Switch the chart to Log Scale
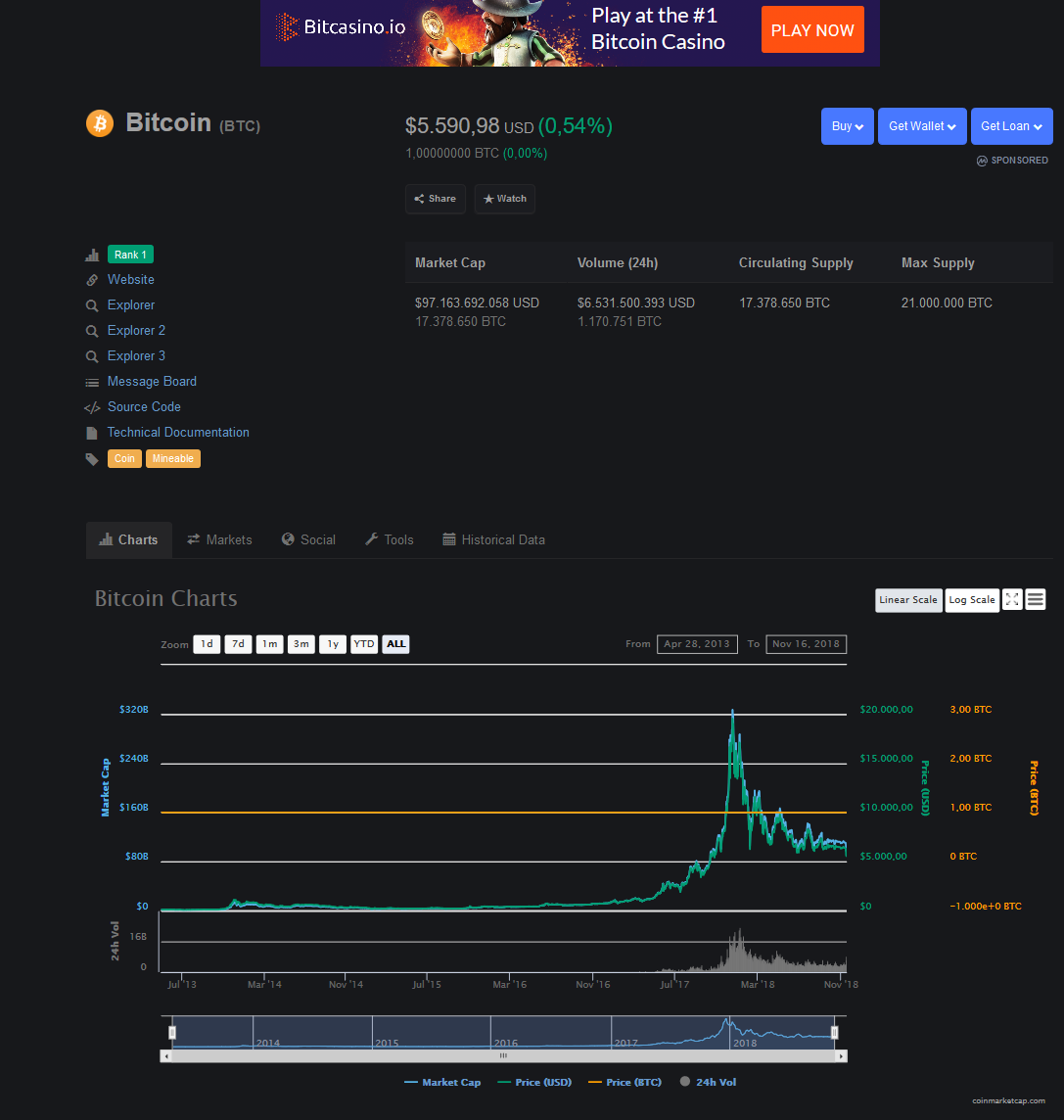 pyautogui.click(x=972, y=600)
